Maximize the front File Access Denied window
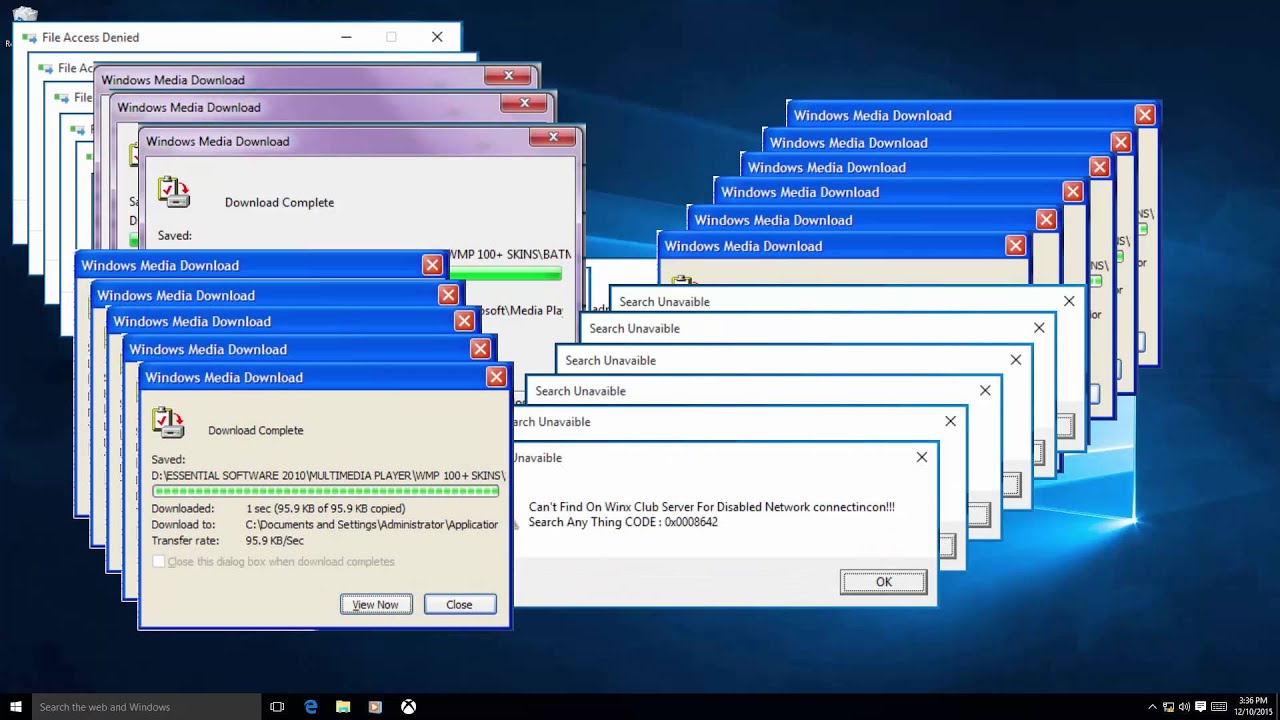The image size is (1280, 720). tap(391, 37)
